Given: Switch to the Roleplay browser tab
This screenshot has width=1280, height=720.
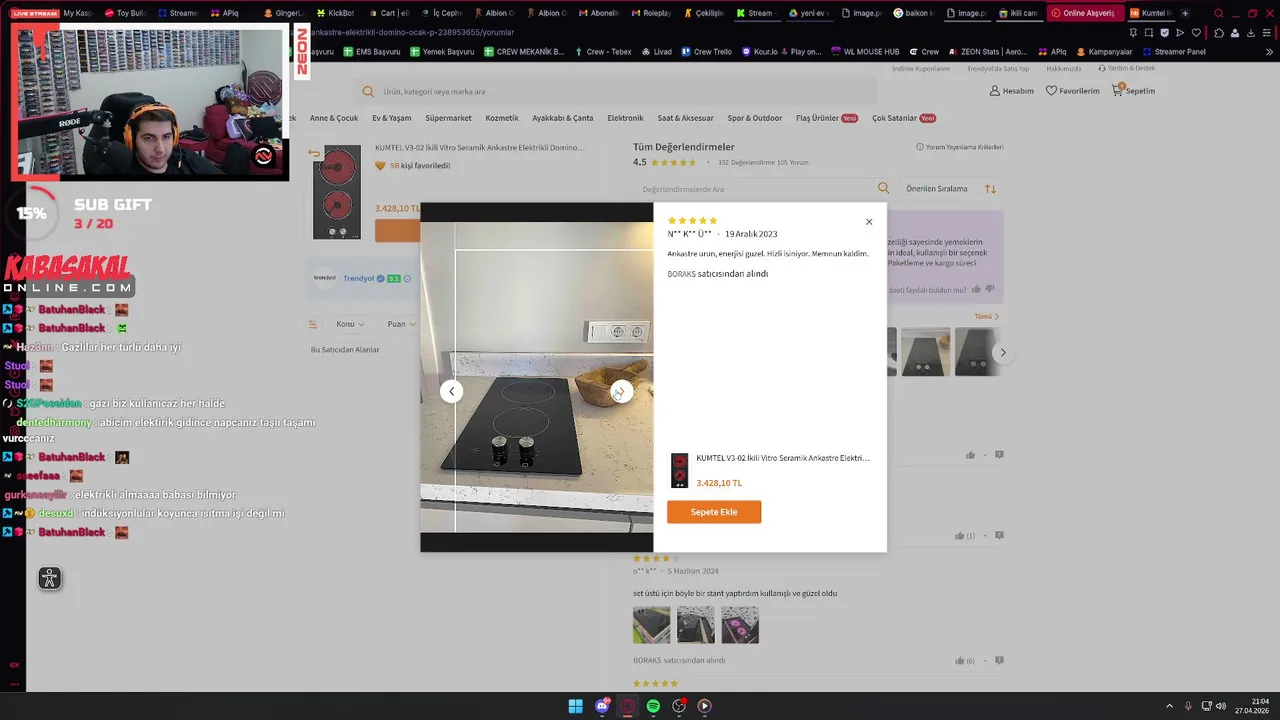Looking at the screenshot, I should click(650, 13).
